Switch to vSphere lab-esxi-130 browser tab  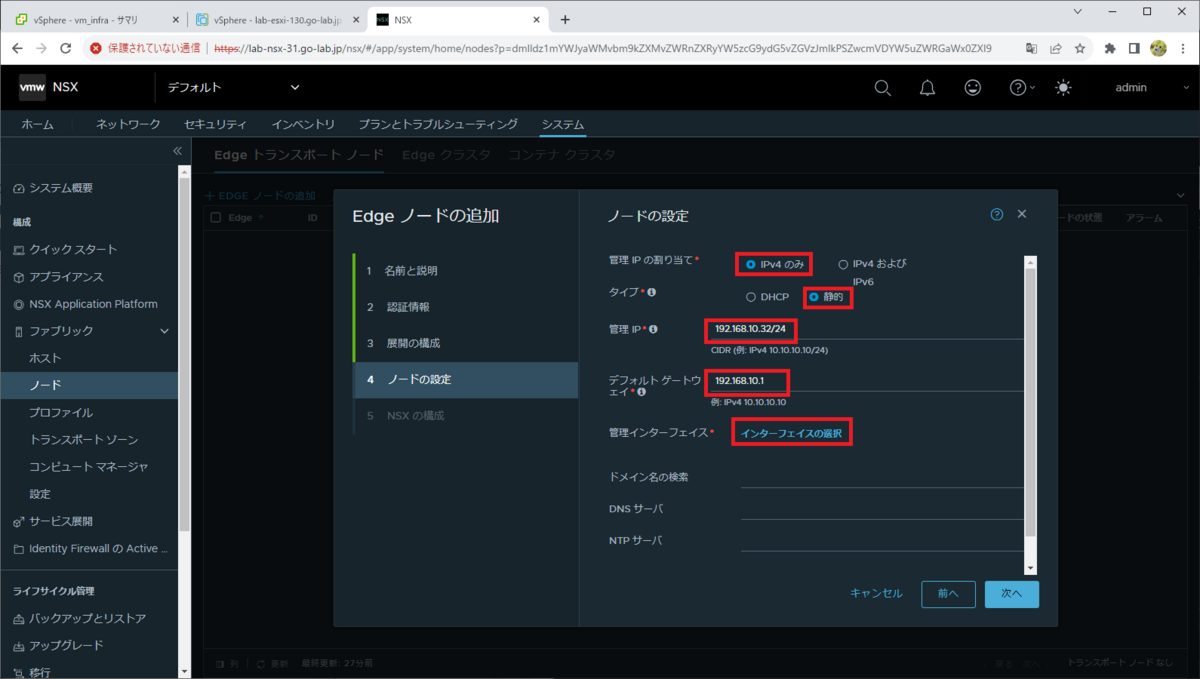pyautogui.click(x=277, y=19)
